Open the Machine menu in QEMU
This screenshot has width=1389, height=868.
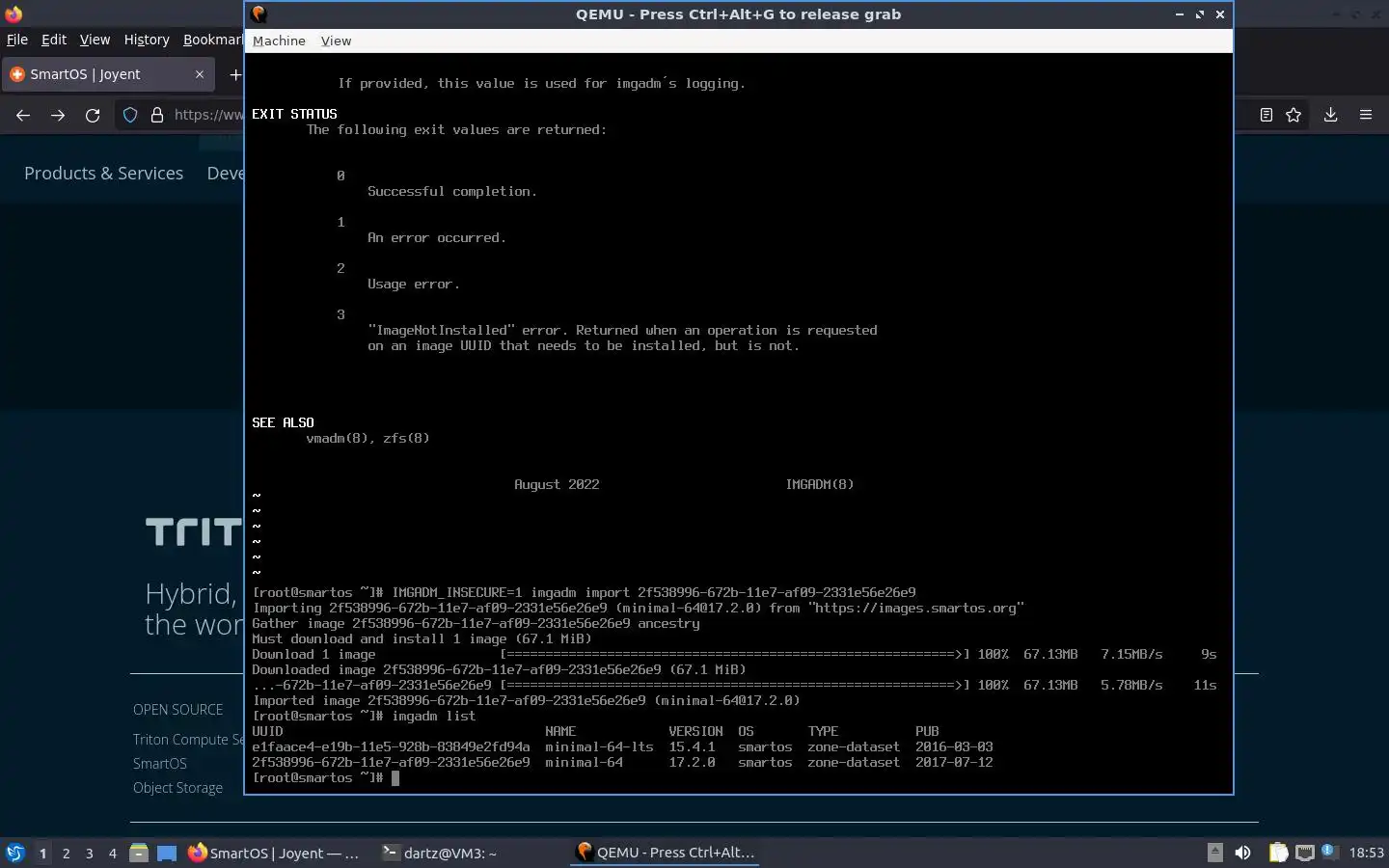tap(279, 41)
